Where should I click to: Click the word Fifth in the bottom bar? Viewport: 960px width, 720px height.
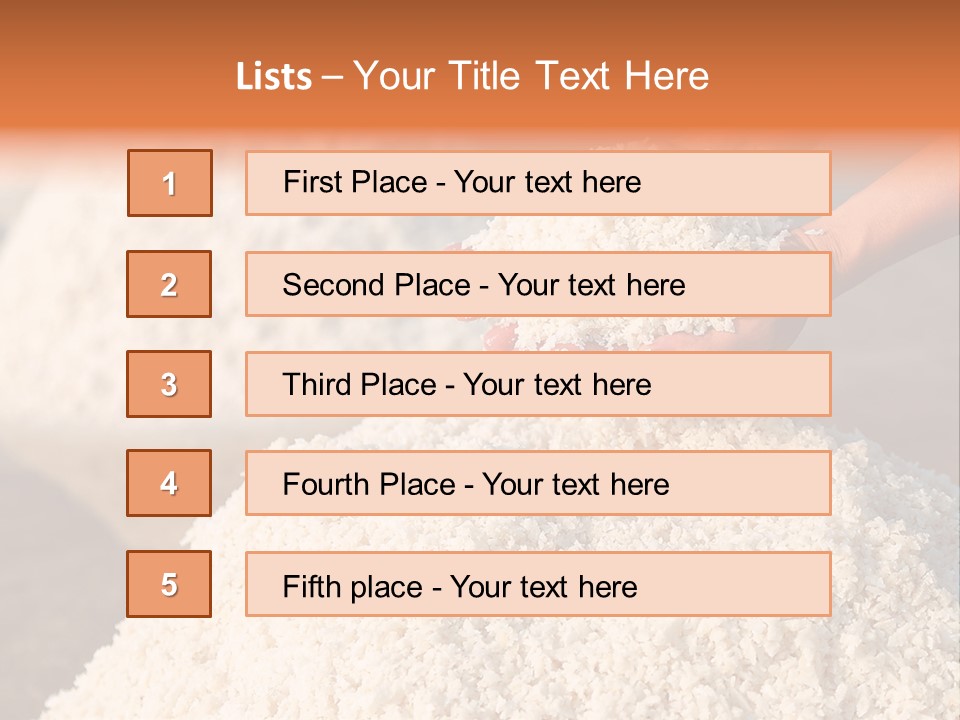click(x=312, y=586)
